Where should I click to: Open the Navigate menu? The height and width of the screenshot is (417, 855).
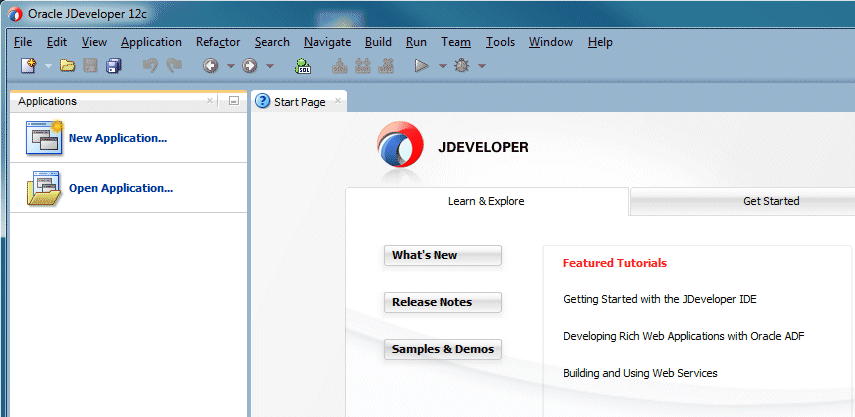click(328, 43)
